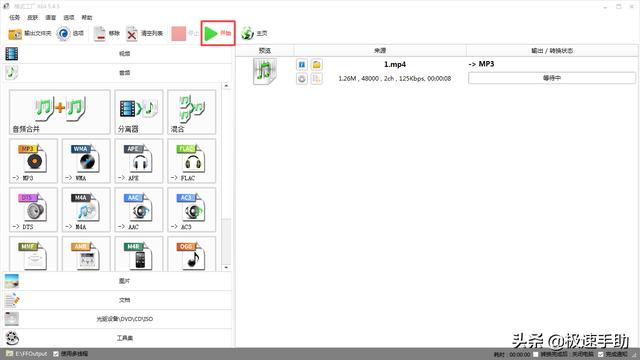
Task: Expand the 文档 document category
Action: (118, 300)
